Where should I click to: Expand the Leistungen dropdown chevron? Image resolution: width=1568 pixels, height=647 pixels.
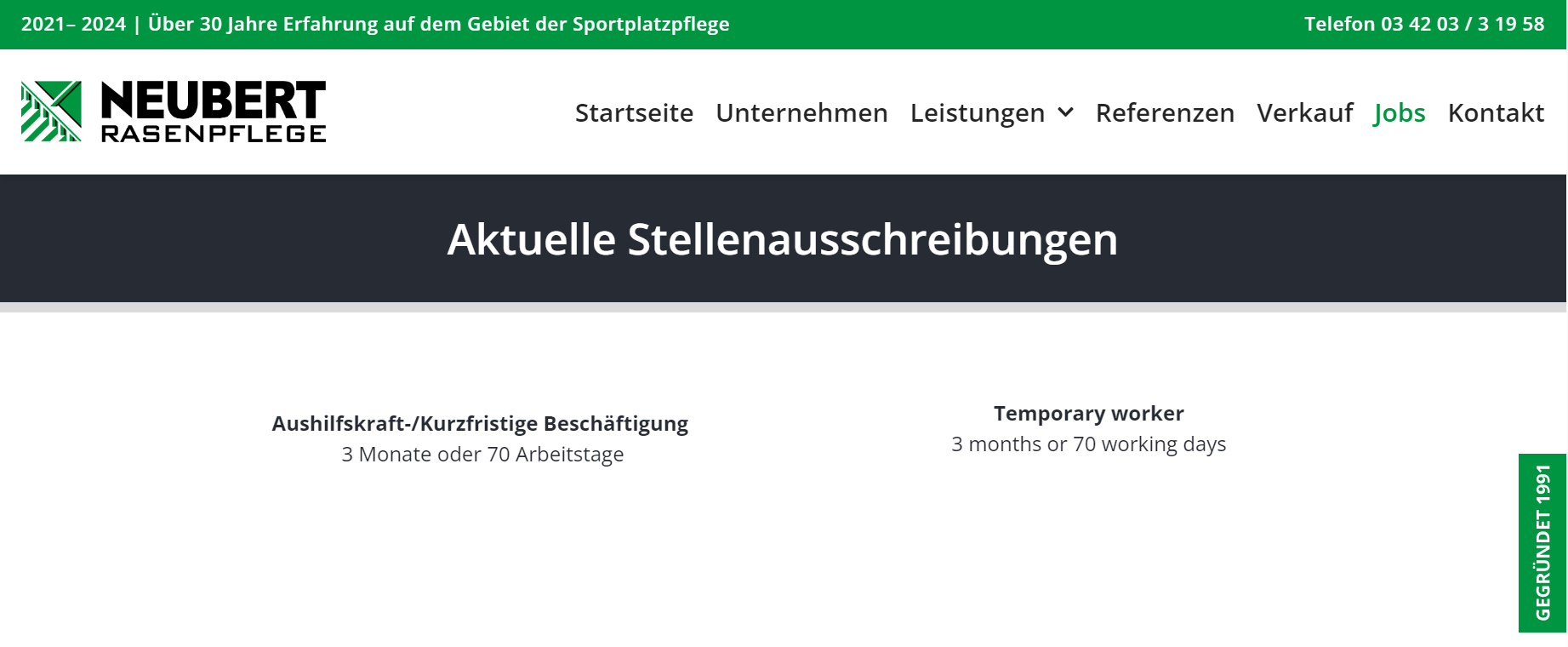point(1065,112)
